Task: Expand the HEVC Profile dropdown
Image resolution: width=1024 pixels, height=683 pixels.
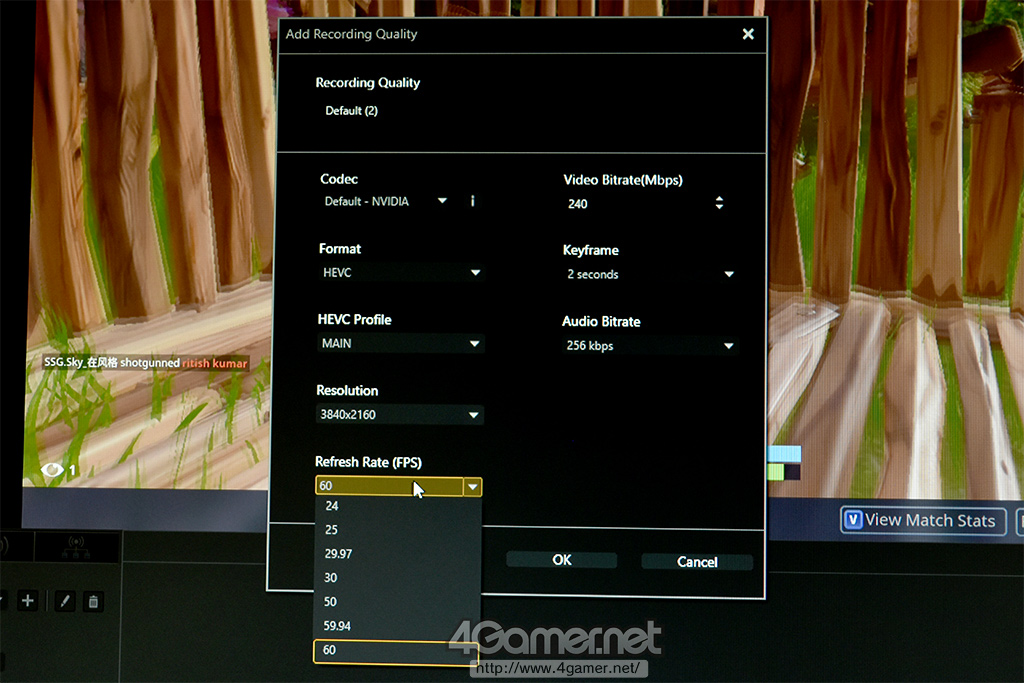Action: (x=400, y=343)
